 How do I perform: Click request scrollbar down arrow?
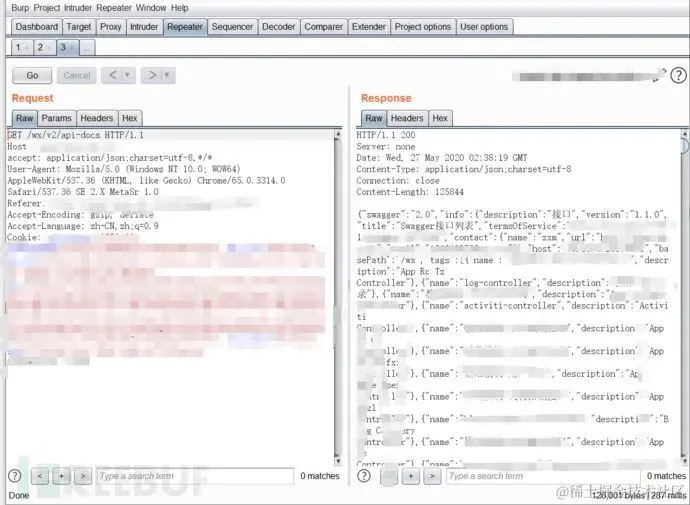coord(338,461)
